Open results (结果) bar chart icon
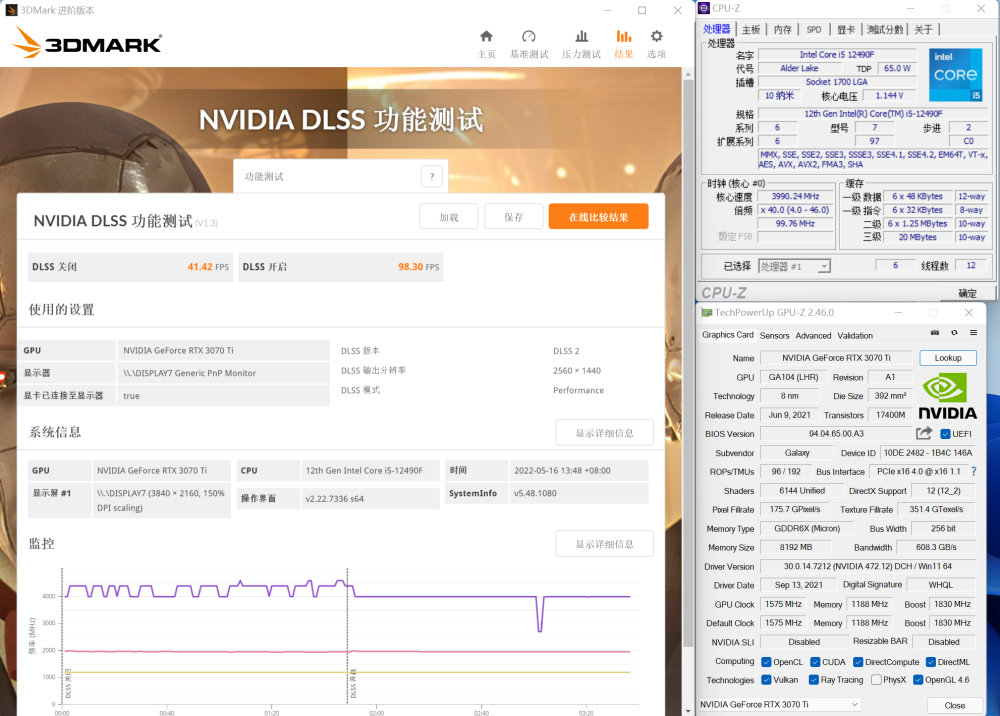Screen dimensions: 1000x716 (624, 36)
